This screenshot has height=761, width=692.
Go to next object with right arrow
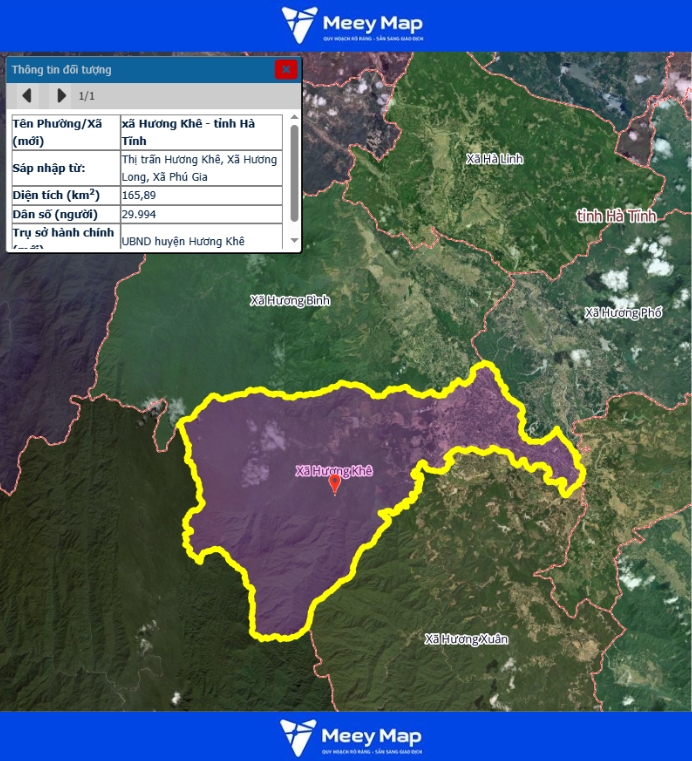61,95
